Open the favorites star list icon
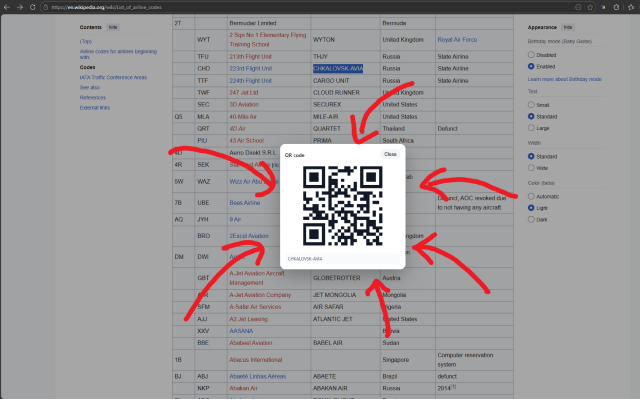 (x=631, y=7)
